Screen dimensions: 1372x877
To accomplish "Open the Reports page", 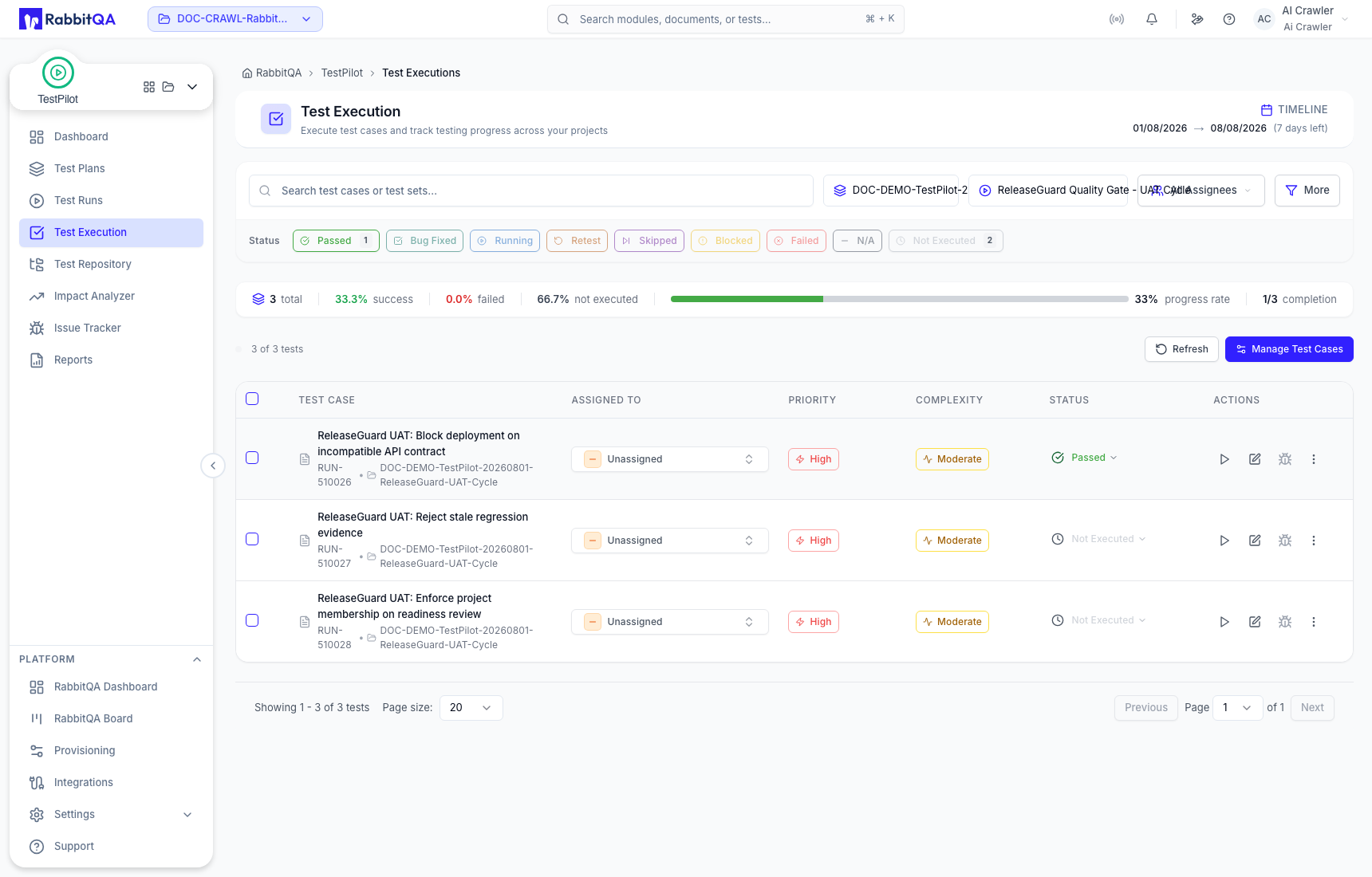I will point(112,360).
